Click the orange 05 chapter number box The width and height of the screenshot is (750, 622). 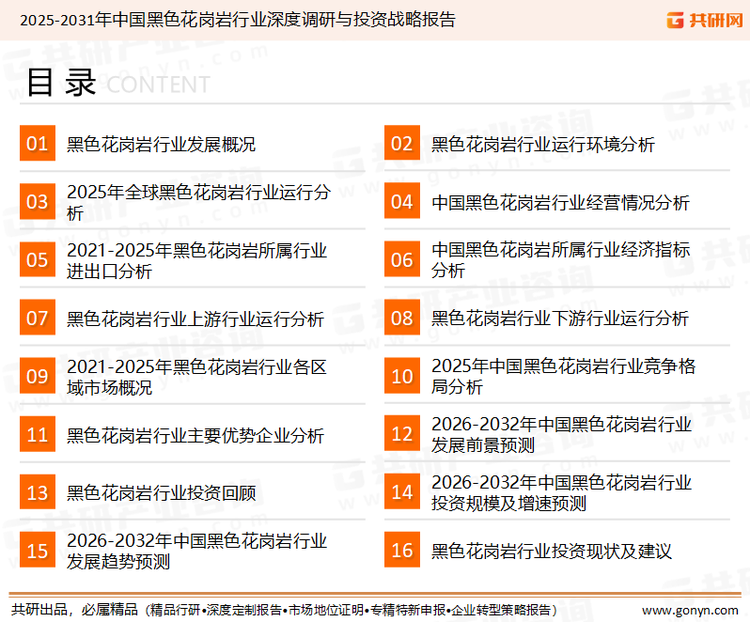point(37,260)
